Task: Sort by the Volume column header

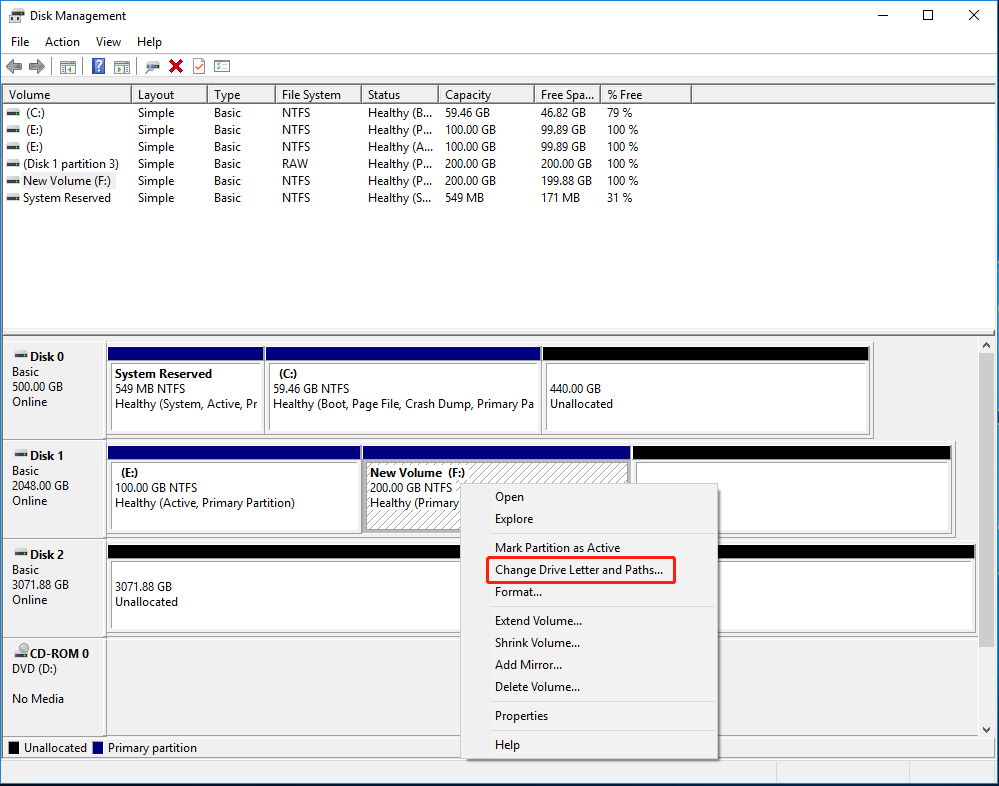Action: [x=67, y=95]
